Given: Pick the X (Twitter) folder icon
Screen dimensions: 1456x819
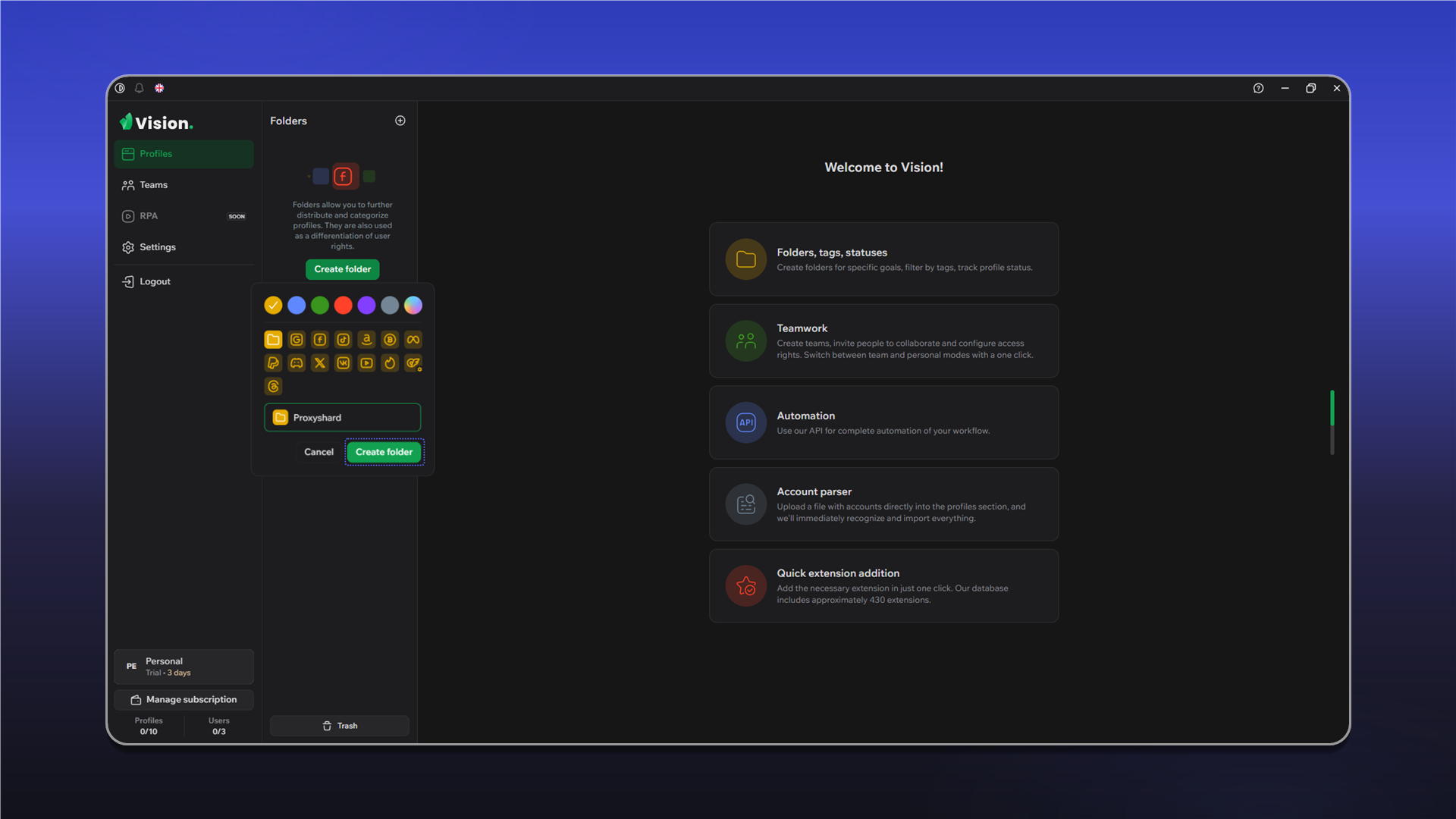Looking at the screenshot, I should click(320, 363).
